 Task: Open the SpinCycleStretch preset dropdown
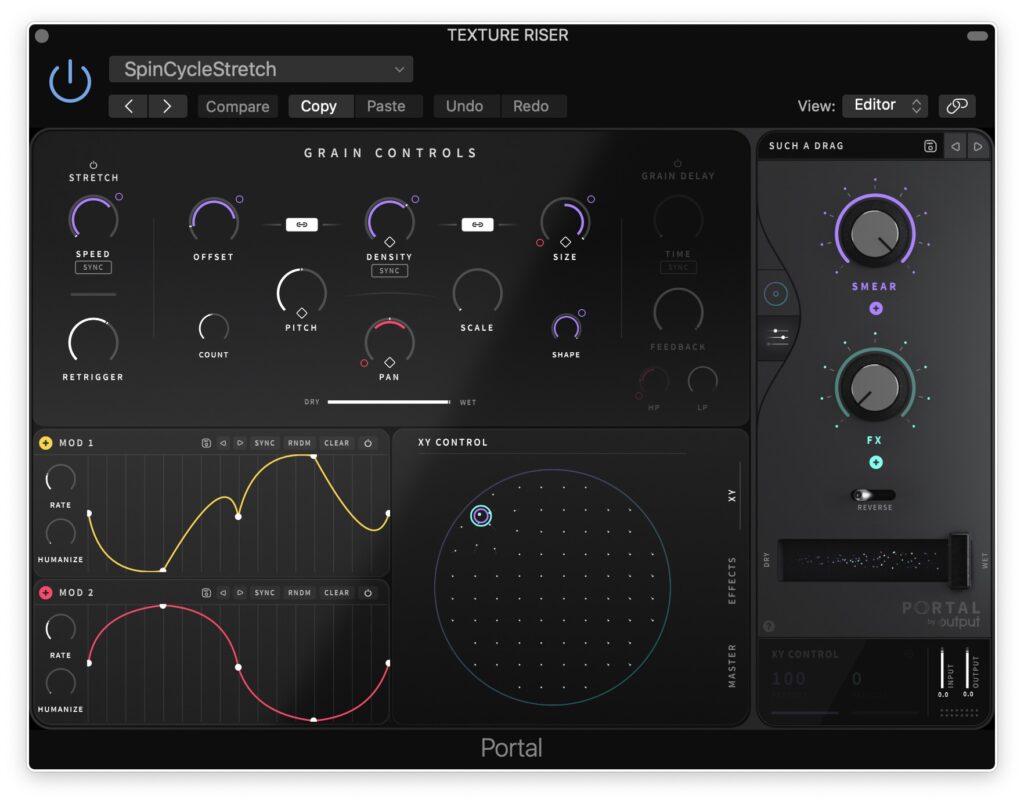[x=261, y=69]
